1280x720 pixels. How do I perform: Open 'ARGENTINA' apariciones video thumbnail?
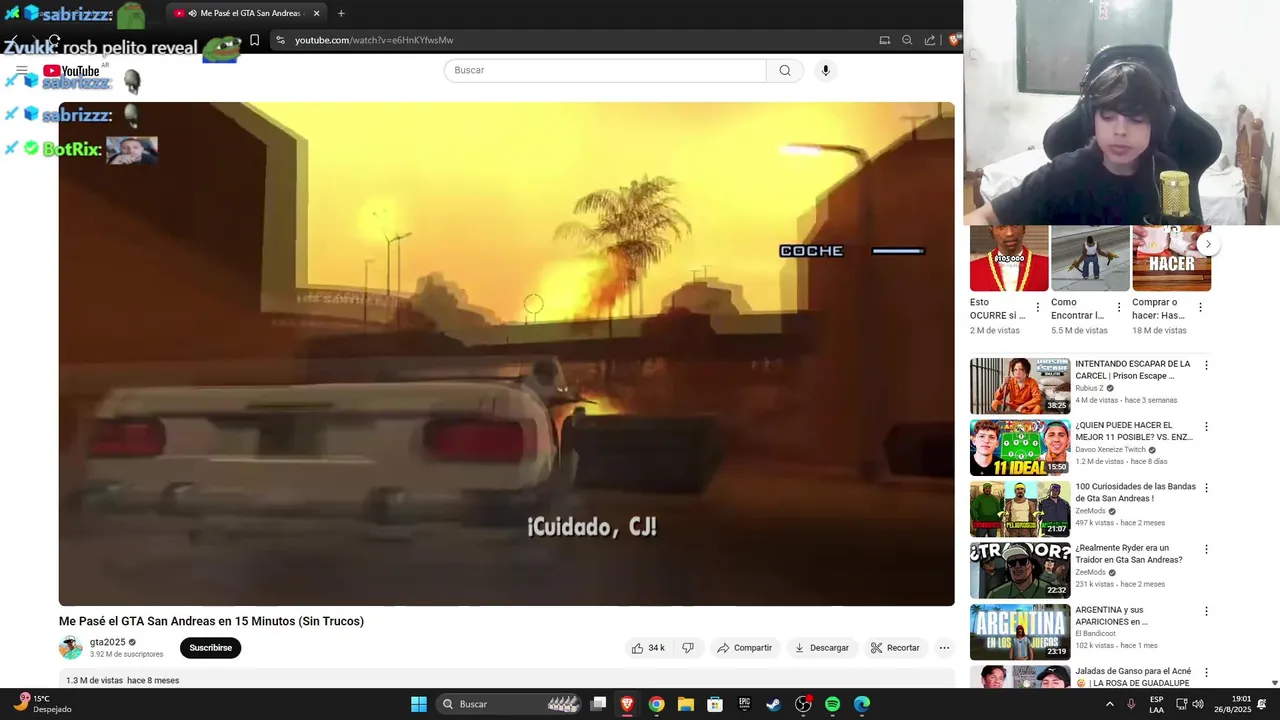pos(1020,632)
